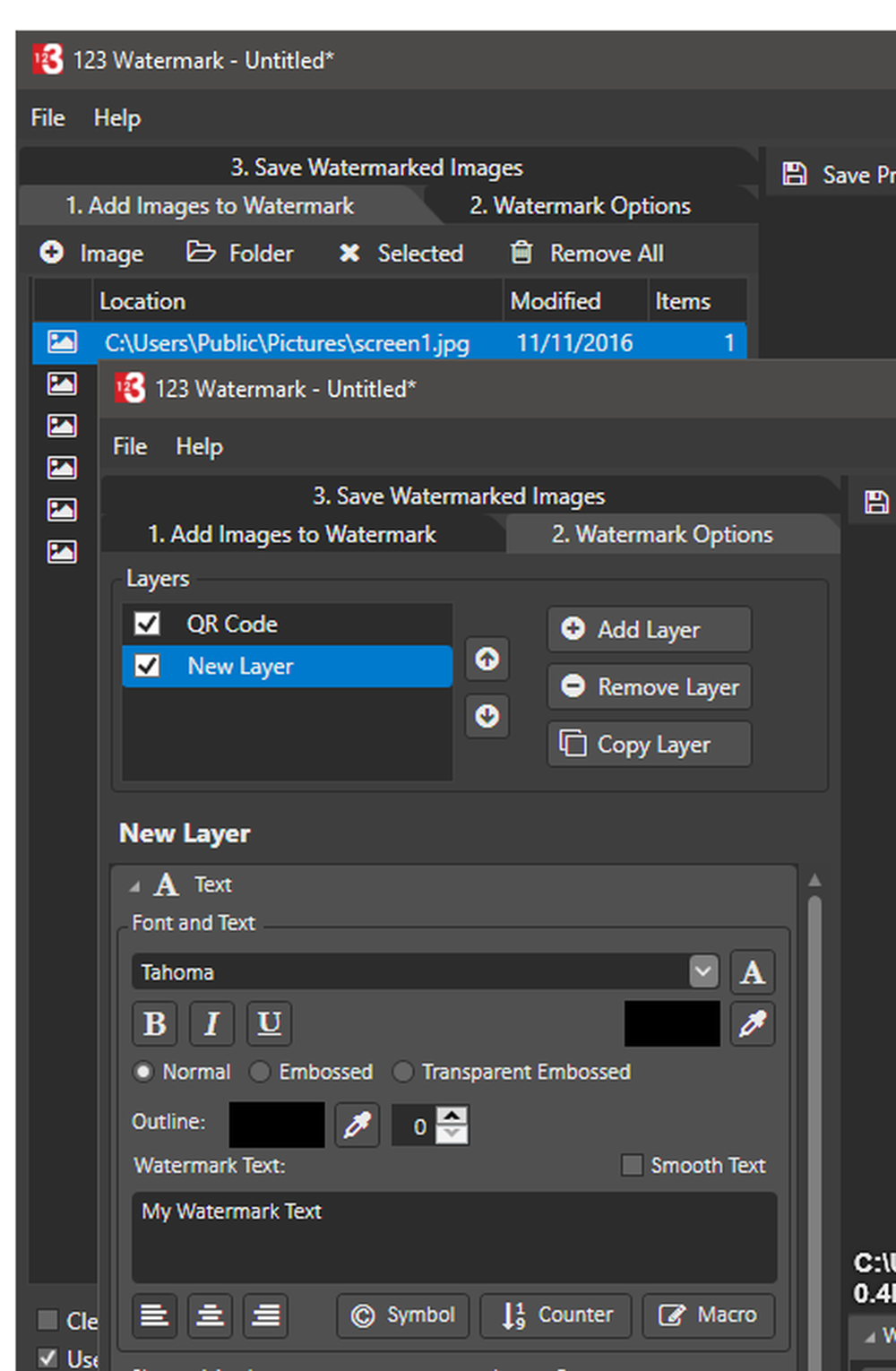Move the layer up with the up arrow
This screenshot has width=896, height=1371.
point(487,660)
